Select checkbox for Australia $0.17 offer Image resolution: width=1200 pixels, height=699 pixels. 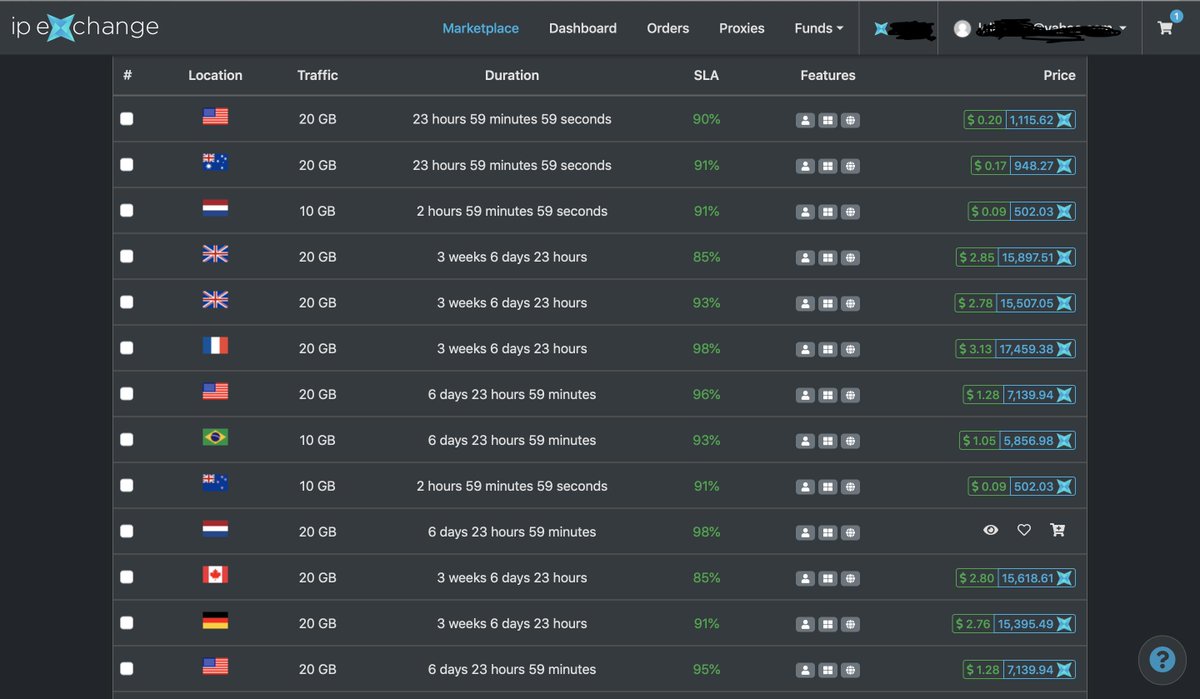pos(126,165)
